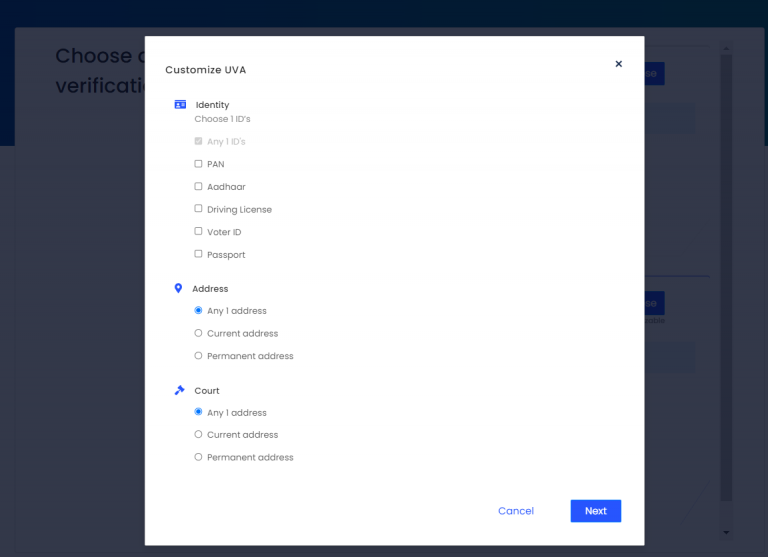768x557 pixels.
Task: Toggle the Any 1 ID's checkbox
Action: coord(198,141)
